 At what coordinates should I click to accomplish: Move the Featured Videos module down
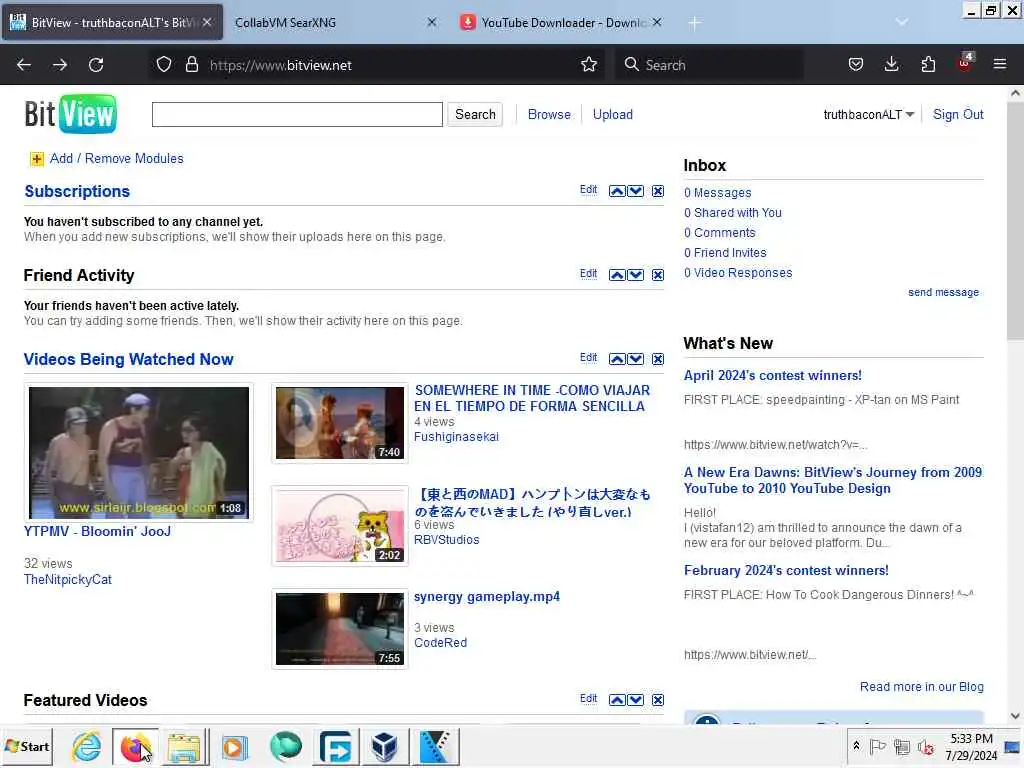click(635, 700)
